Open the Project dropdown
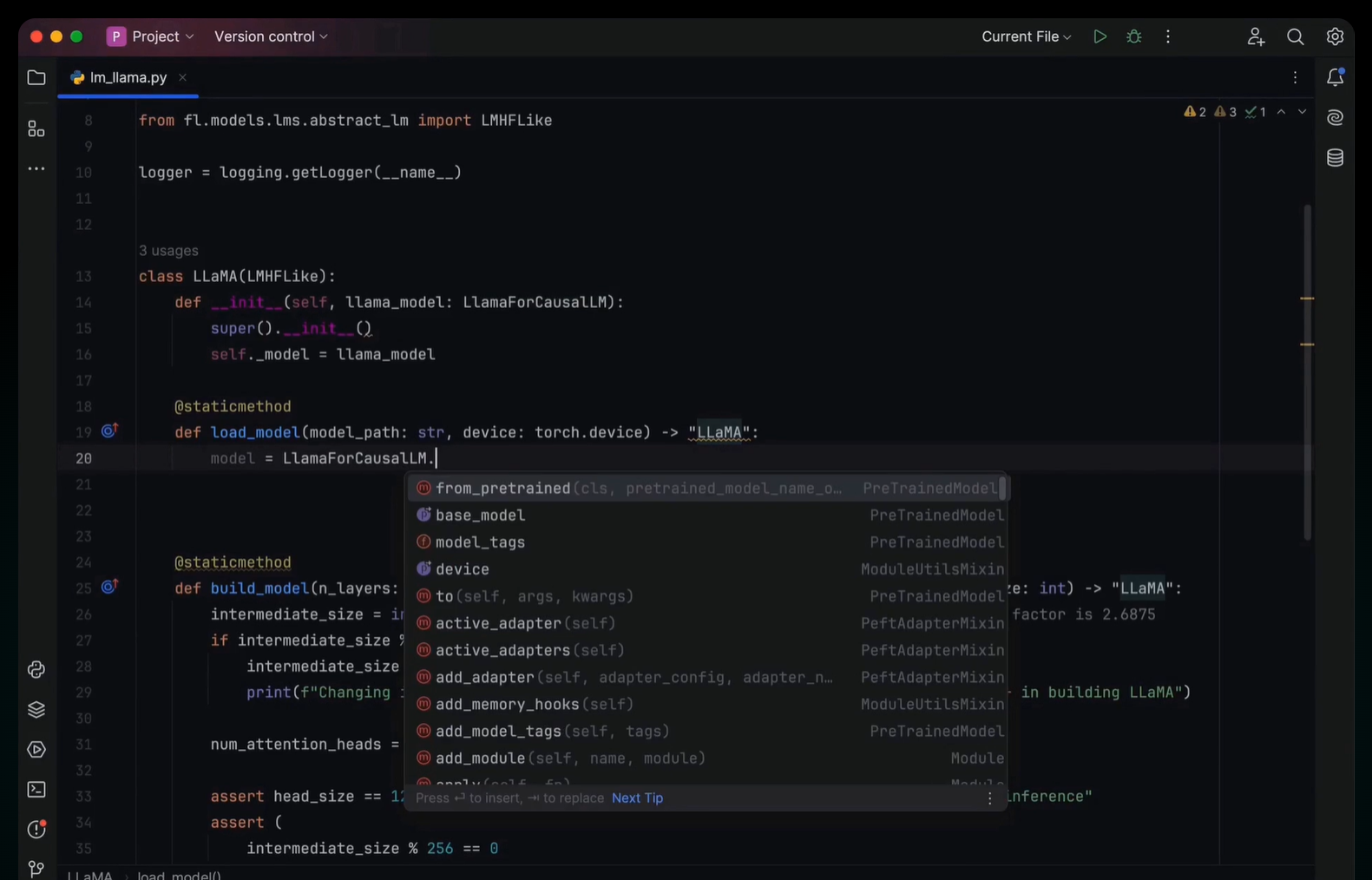Image resolution: width=1372 pixels, height=880 pixels. (151, 36)
